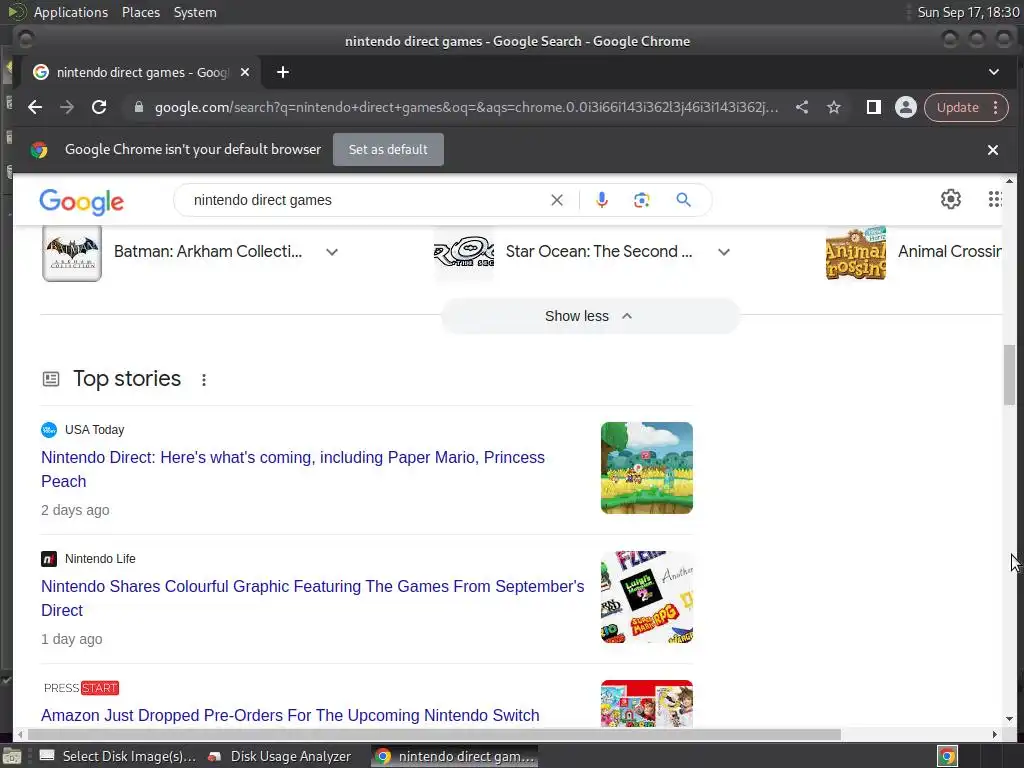Click Paper Mario story thumbnail

click(x=647, y=468)
